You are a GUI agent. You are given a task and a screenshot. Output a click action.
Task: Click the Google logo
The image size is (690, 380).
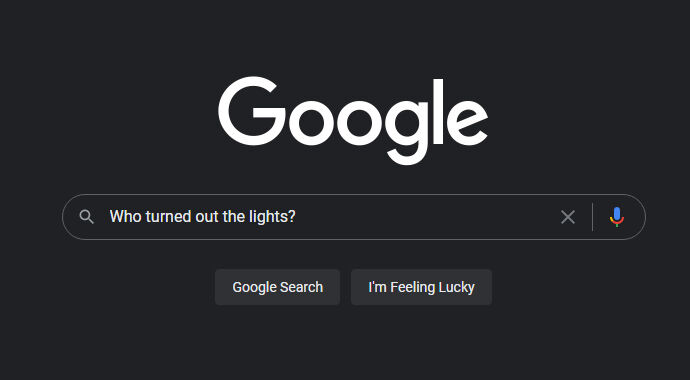tap(353, 121)
